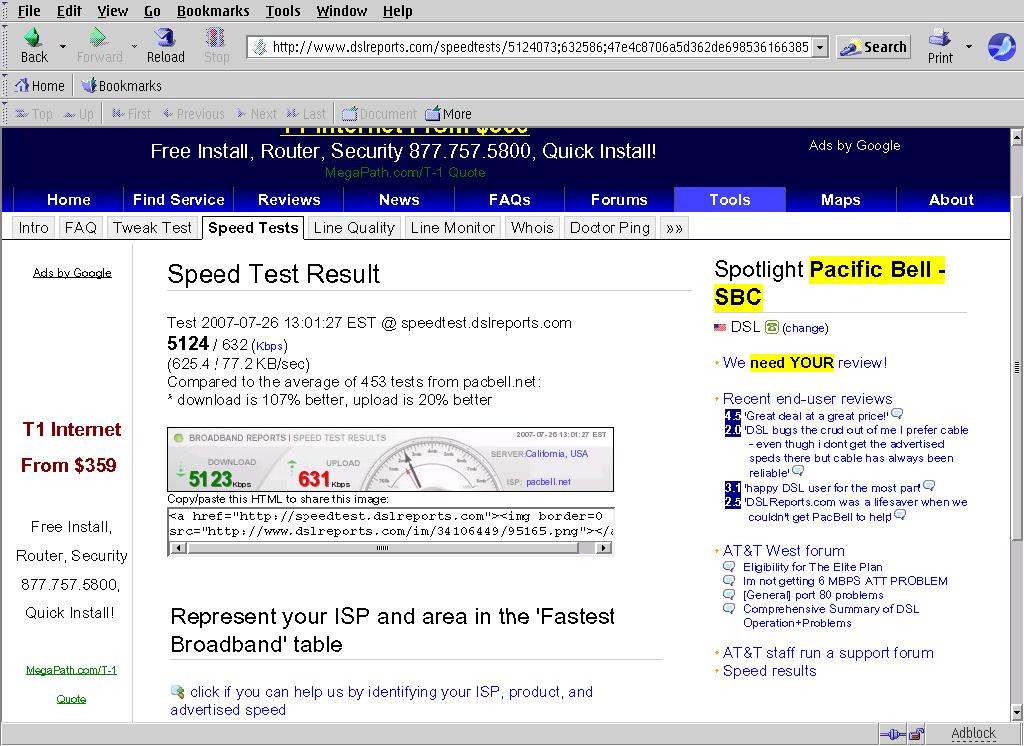Click the Back navigation button
Screen dimensions: 1024x746
(33, 45)
